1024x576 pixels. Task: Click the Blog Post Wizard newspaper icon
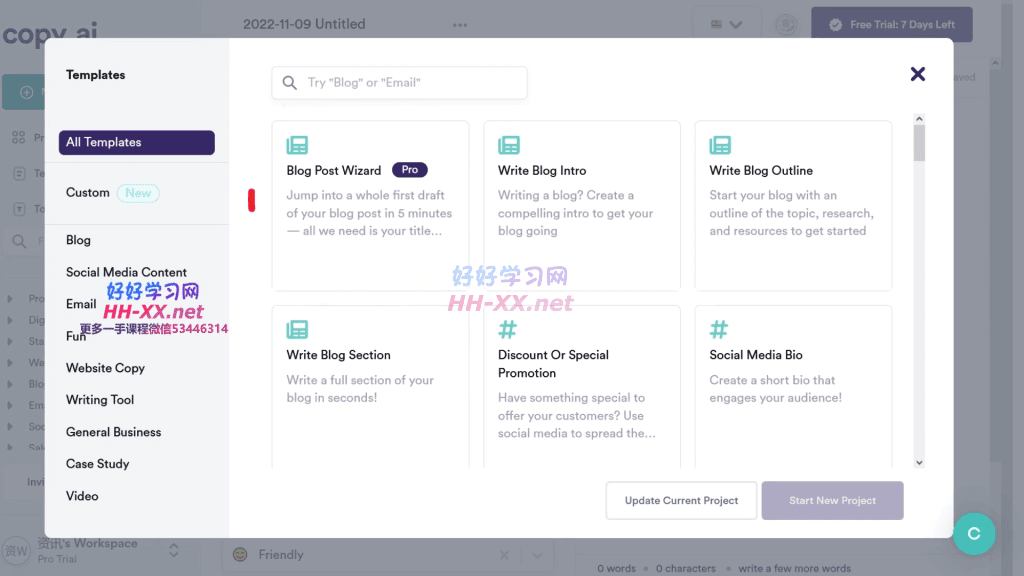point(297,145)
